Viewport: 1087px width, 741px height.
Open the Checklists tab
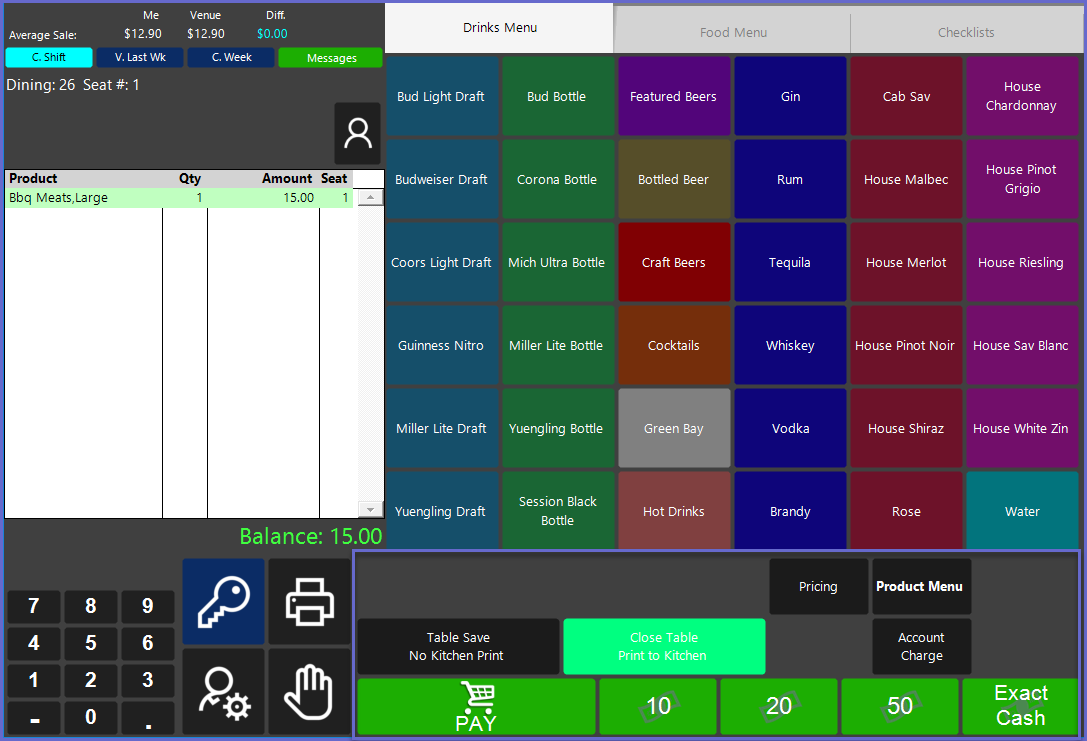[x=966, y=33]
